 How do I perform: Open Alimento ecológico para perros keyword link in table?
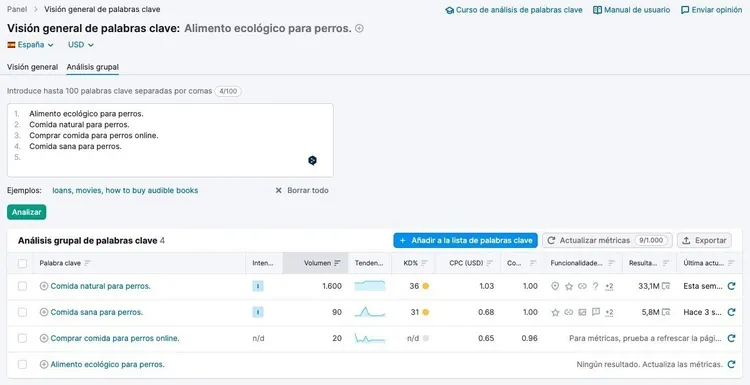108,364
